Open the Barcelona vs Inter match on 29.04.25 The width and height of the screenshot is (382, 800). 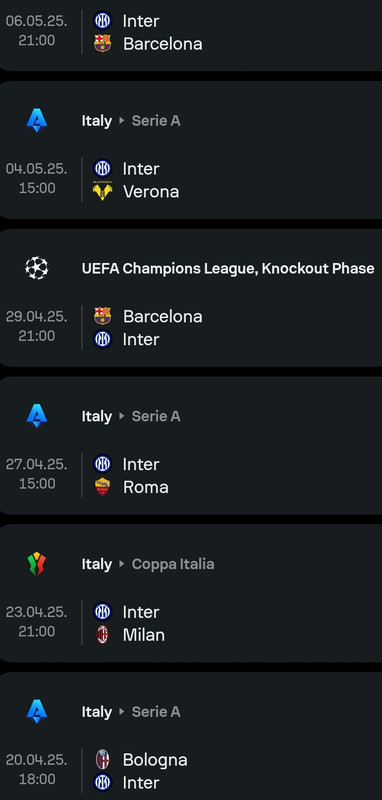pyautogui.click(x=191, y=328)
